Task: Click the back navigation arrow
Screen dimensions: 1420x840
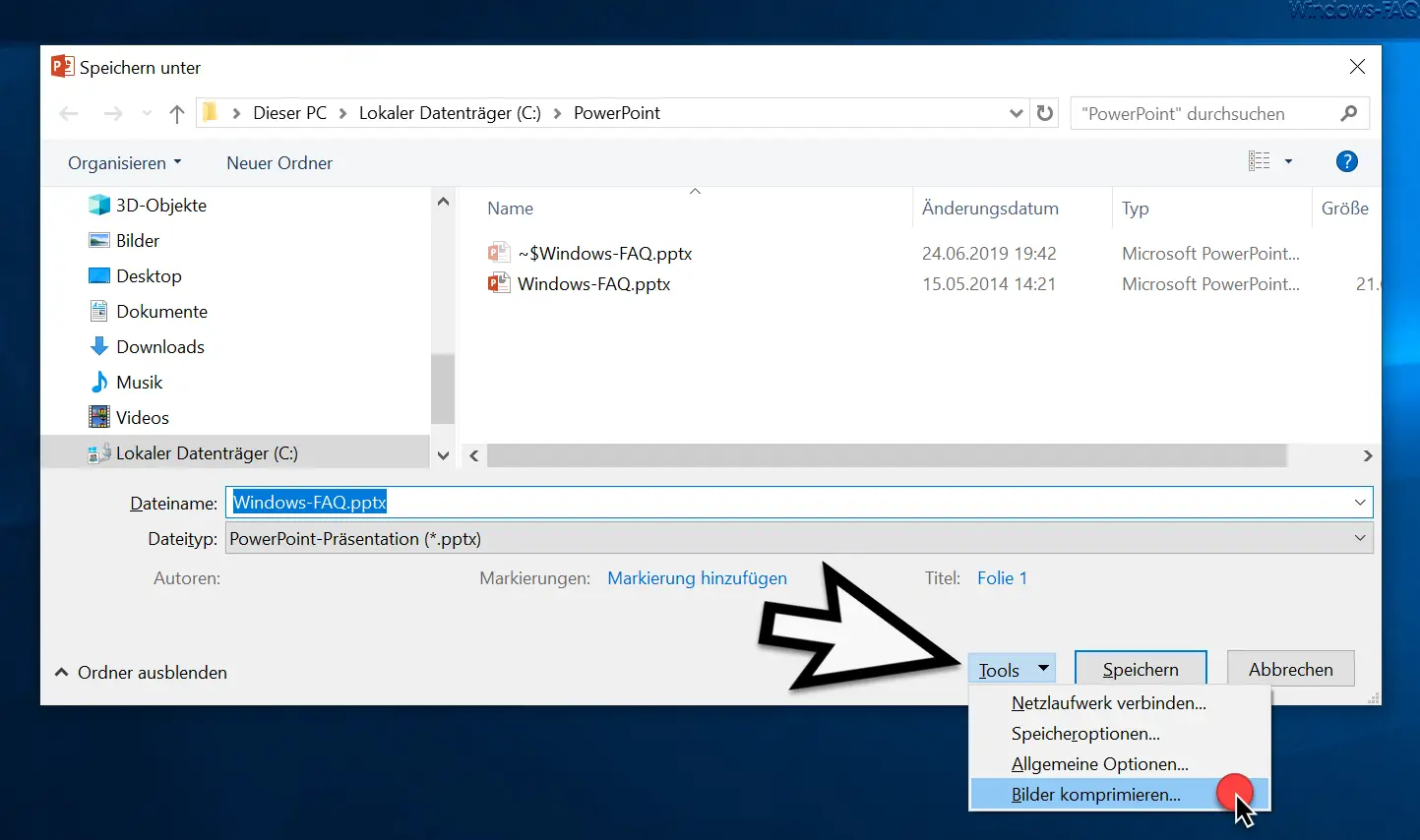Action: click(69, 113)
